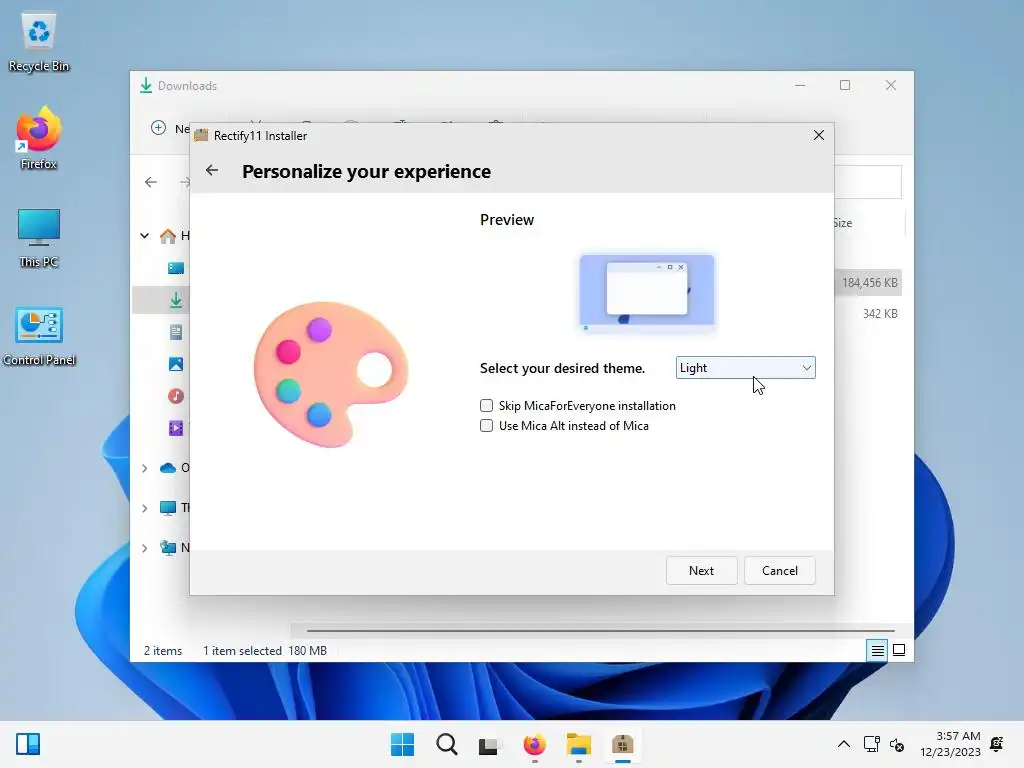Close the Rectify11 Installer dialog
Screen dimensions: 1024x768
click(x=818, y=135)
